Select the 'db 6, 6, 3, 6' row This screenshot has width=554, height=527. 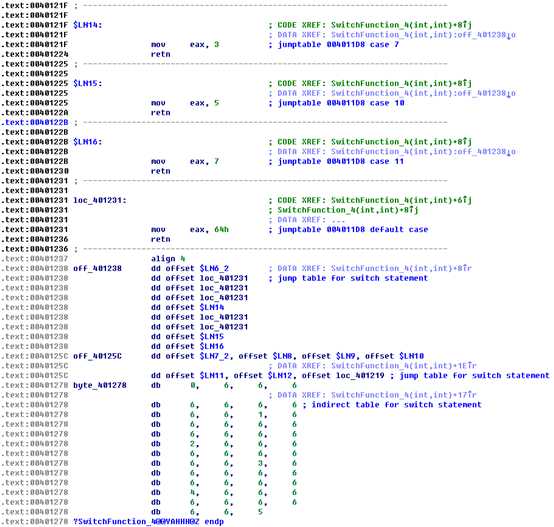click(x=224, y=463)
